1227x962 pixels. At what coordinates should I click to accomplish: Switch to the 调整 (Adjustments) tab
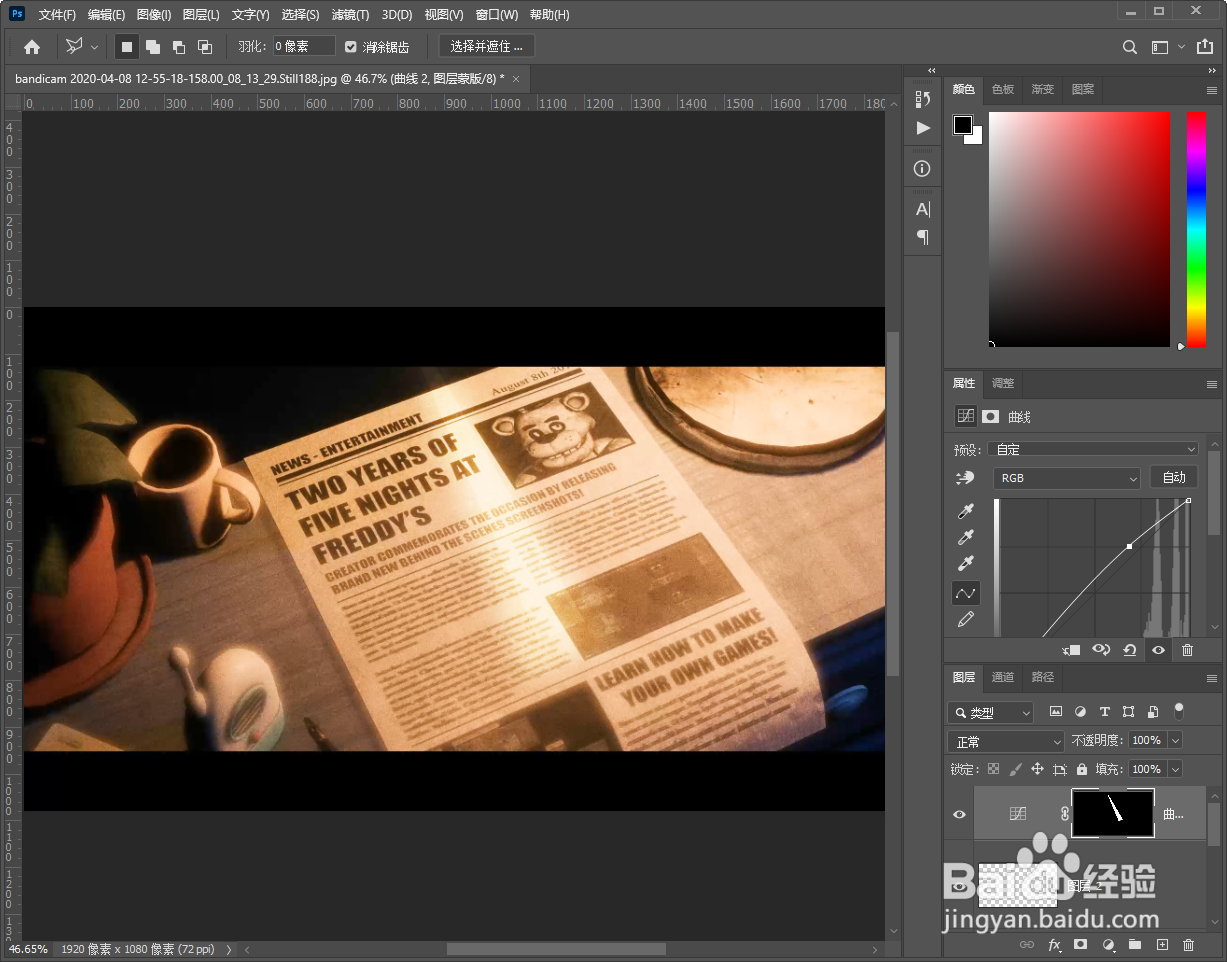coord(1003,383)
